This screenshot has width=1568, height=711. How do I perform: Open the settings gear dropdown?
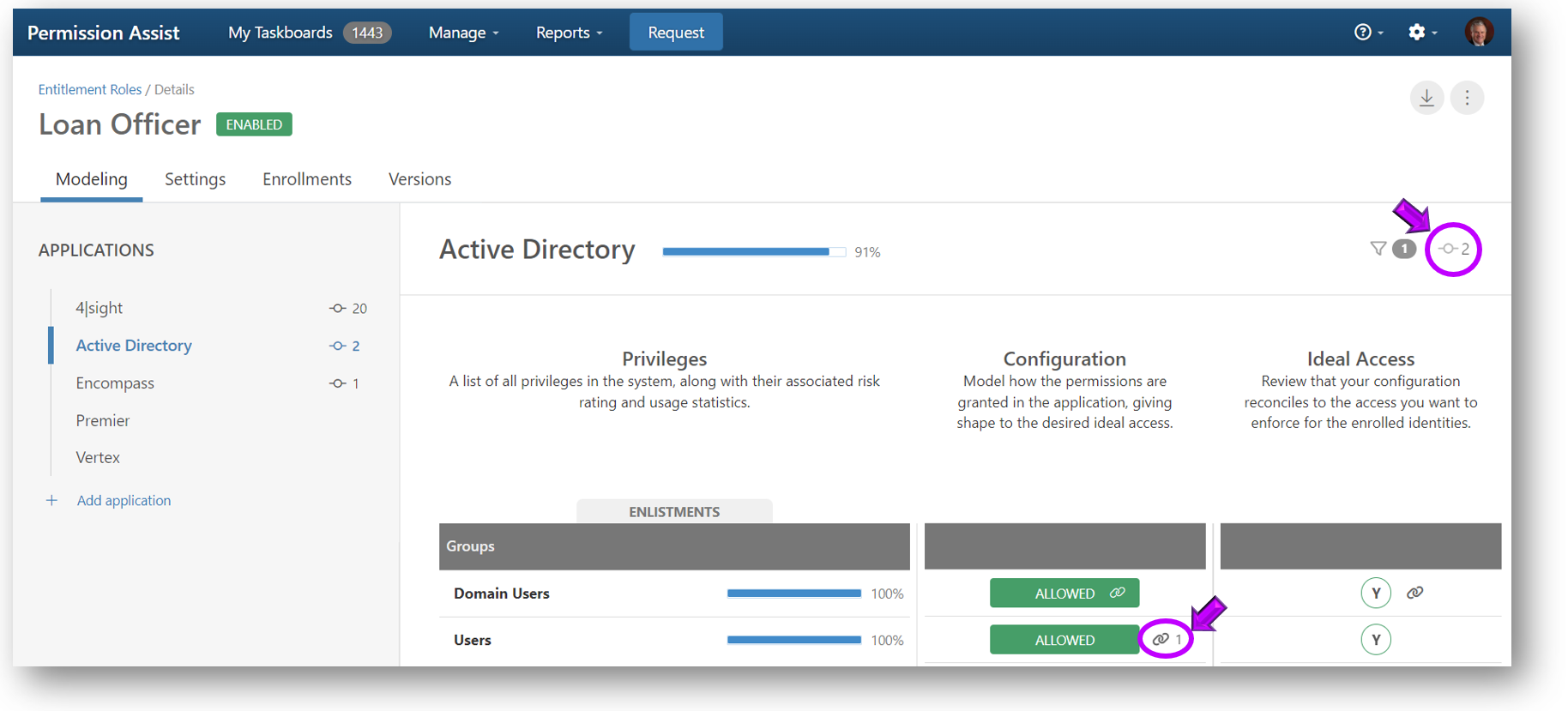1421,32
